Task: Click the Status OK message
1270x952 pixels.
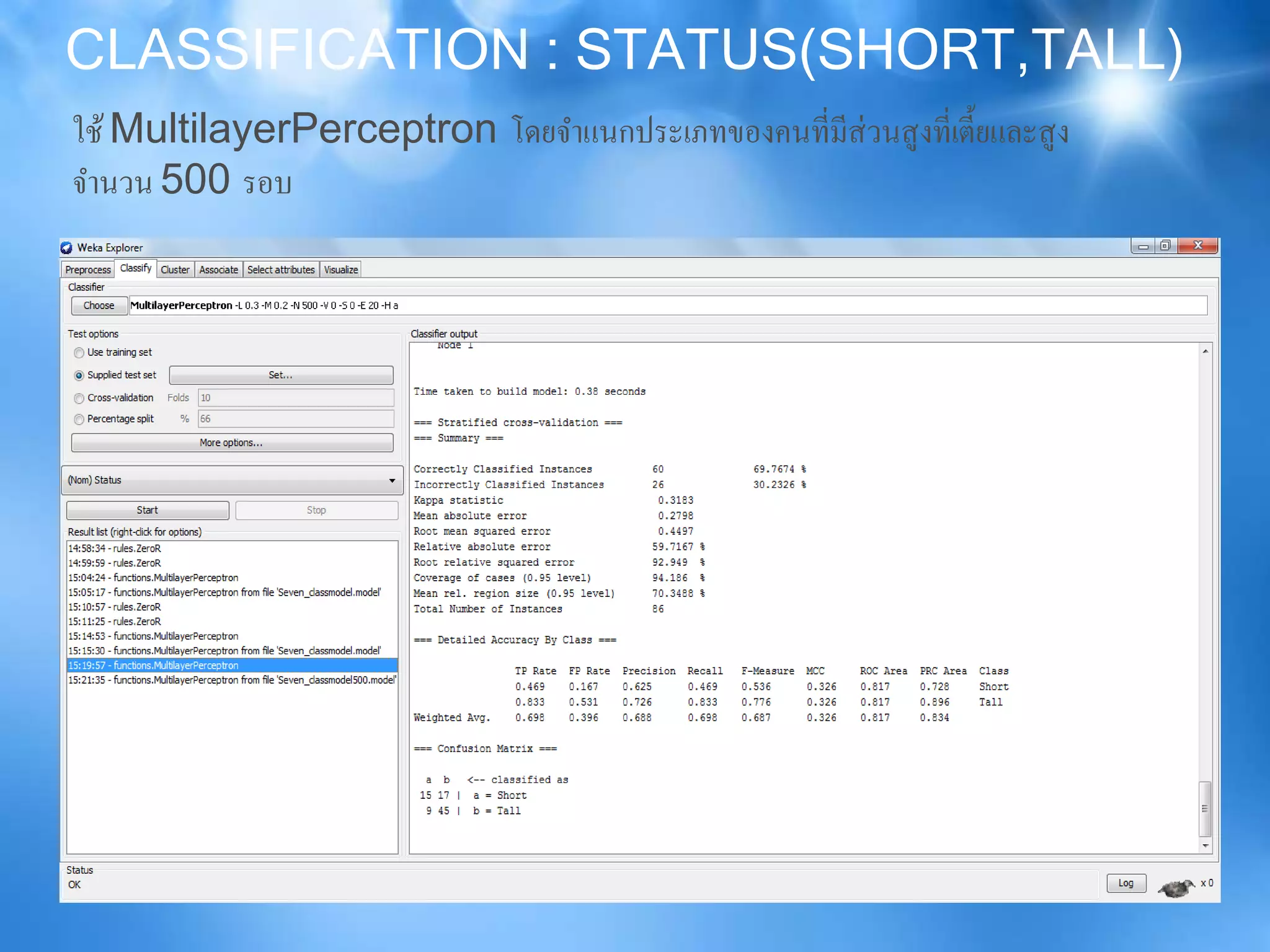Action: (x=74, y=885)
